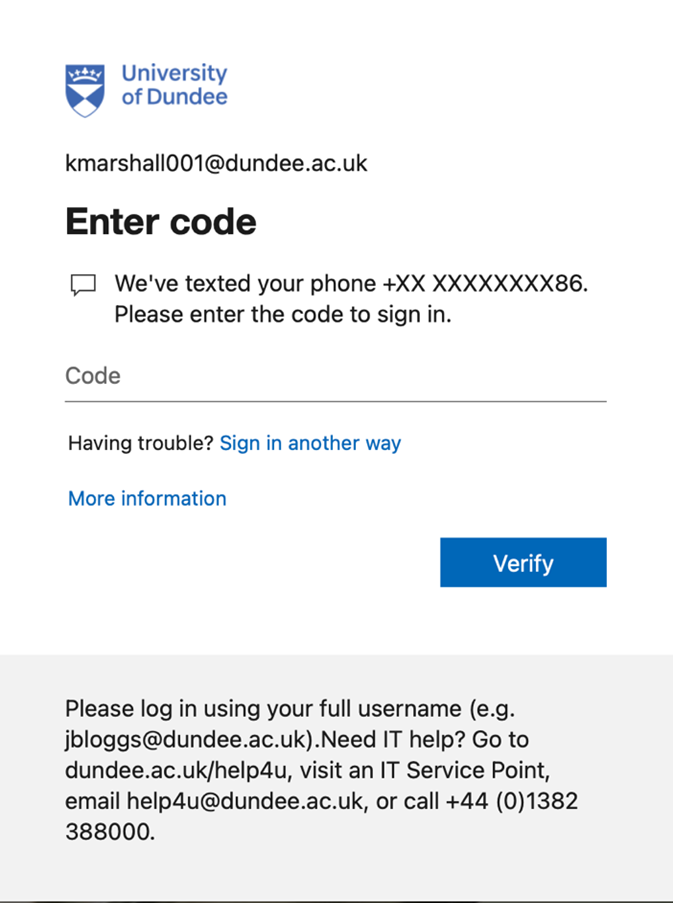Image resolution: width=673 pixels, height=903 pixels.
Task: Click the University of Dundee wordmark text
Action: [174, 85]
